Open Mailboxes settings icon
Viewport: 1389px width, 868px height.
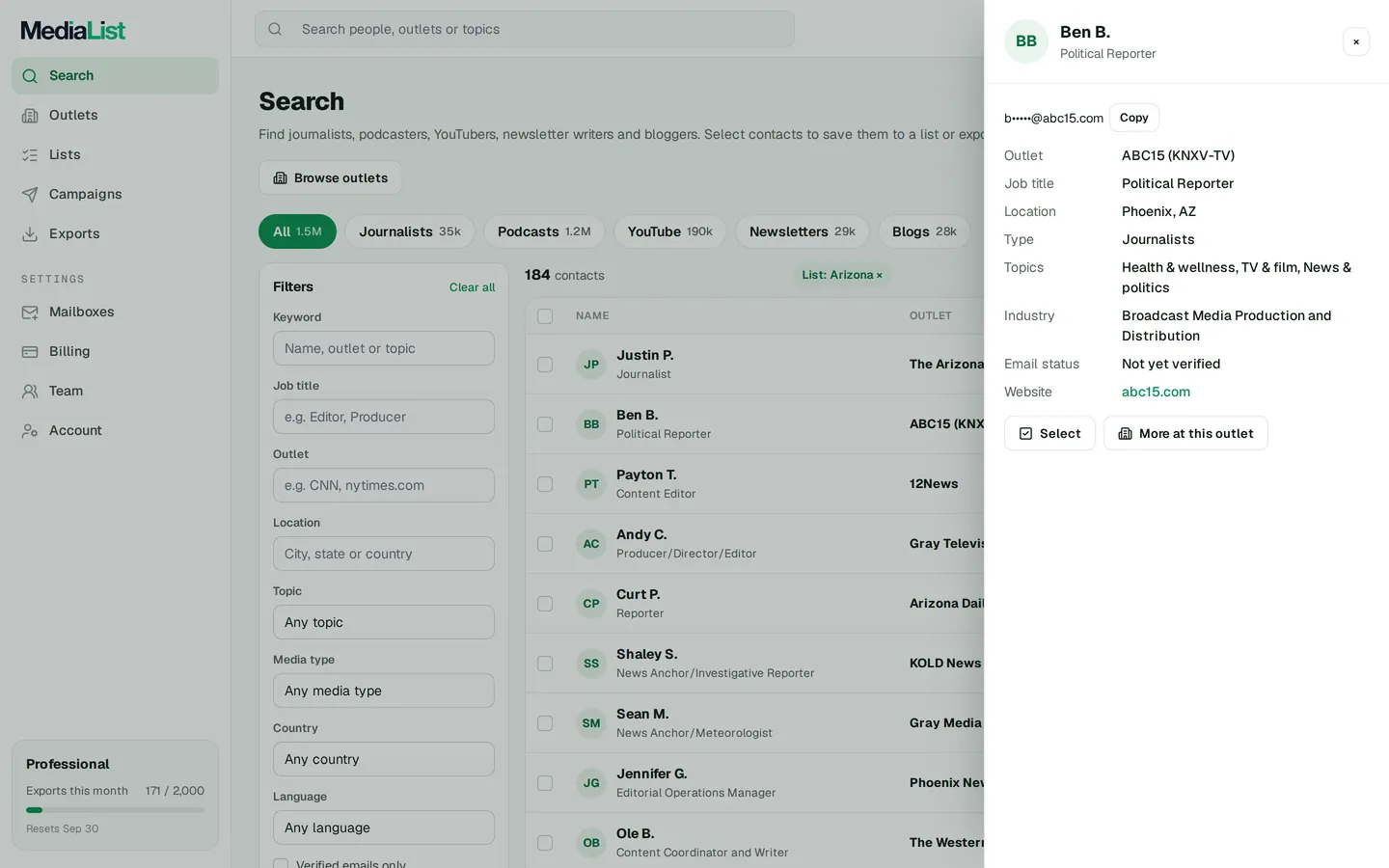point(30,312)
